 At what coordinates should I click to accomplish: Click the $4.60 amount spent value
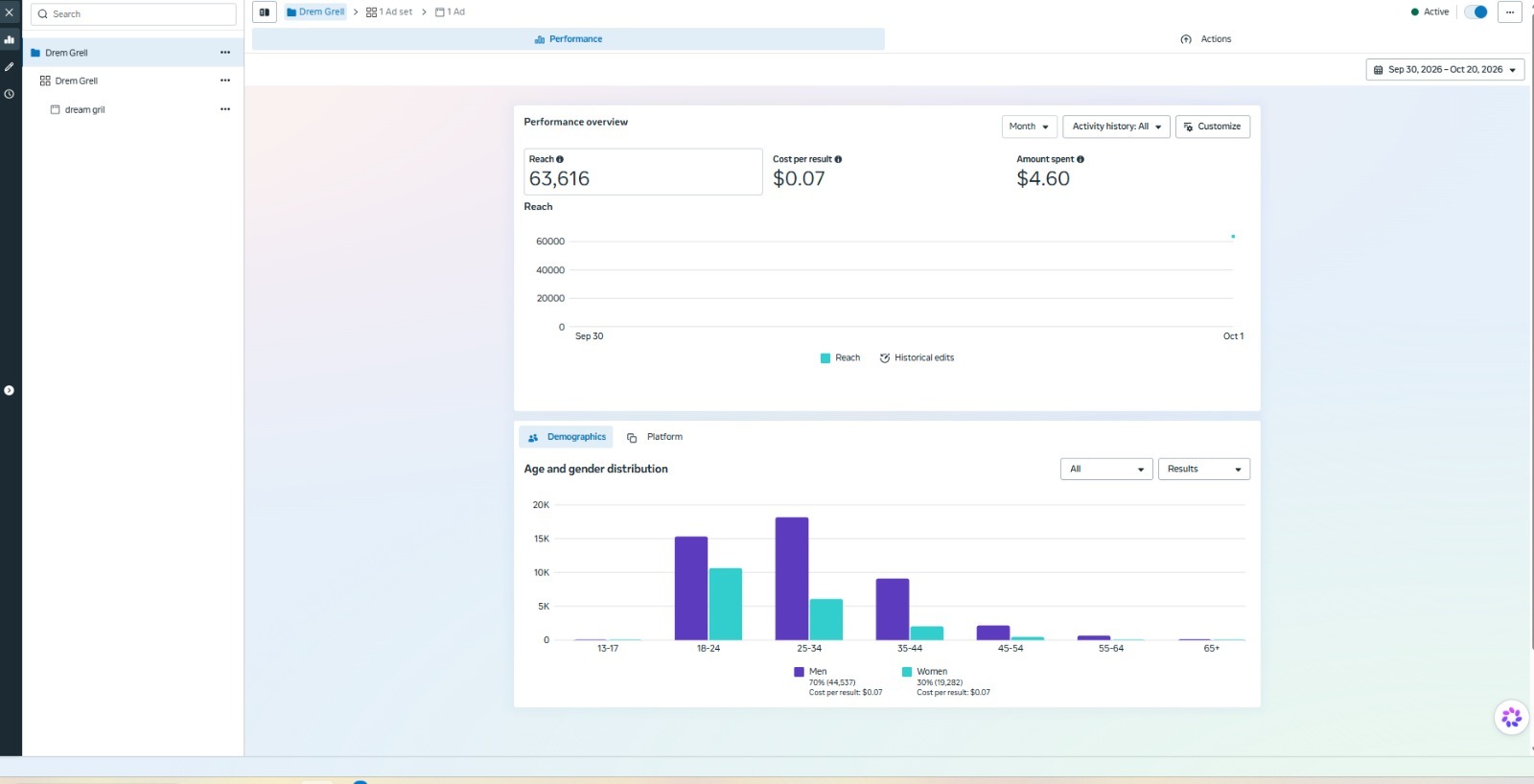tap(1043, 179)
